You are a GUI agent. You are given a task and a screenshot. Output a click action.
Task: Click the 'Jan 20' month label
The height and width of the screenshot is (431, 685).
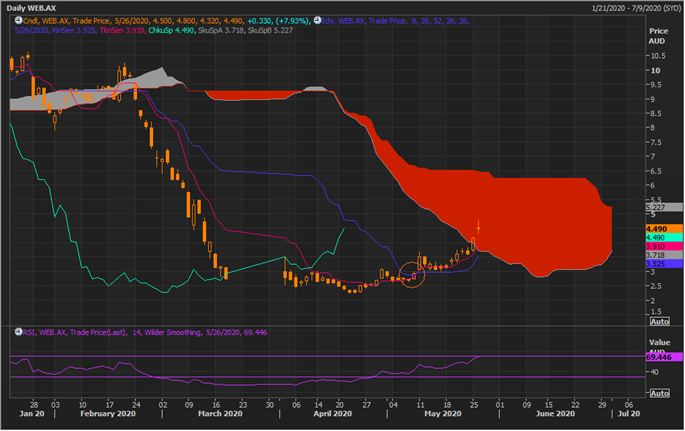pyautogui.click(x=32, y=414)
